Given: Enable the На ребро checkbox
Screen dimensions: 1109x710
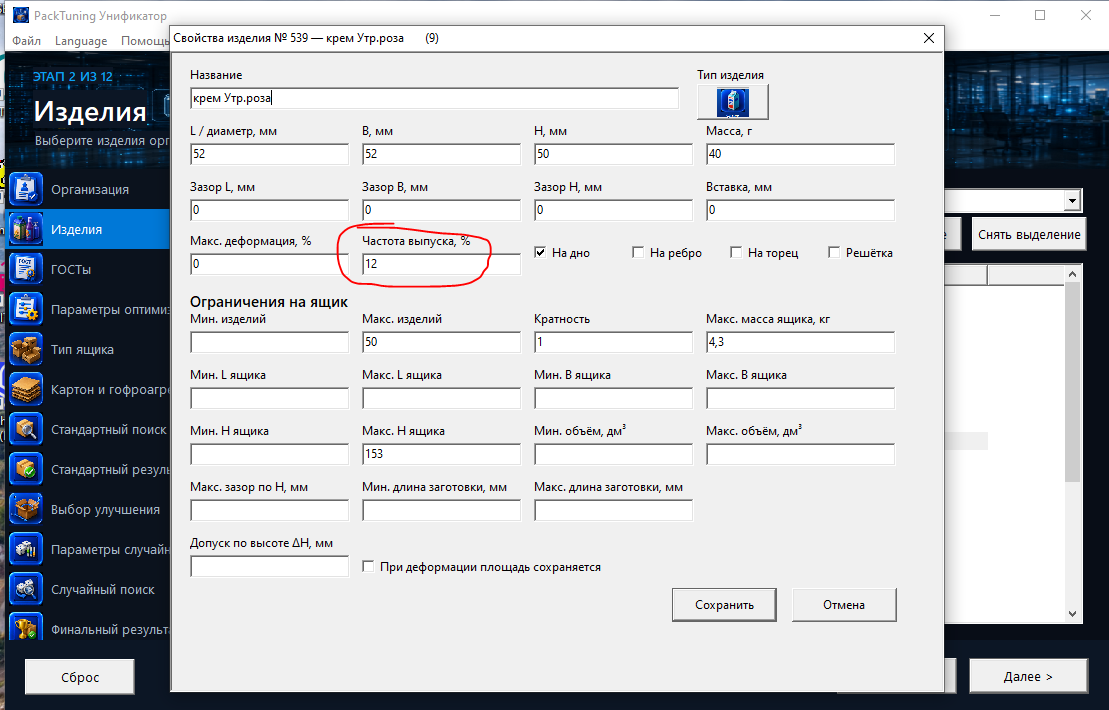Looking at the screenshot, I should 638,252.
